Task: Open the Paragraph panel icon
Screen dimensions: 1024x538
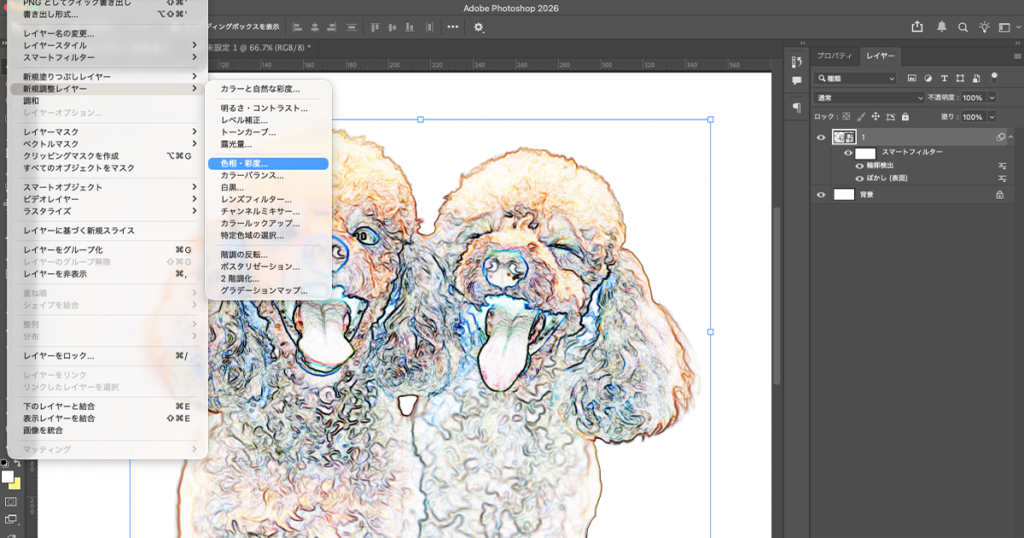Action: pos(797,107)
